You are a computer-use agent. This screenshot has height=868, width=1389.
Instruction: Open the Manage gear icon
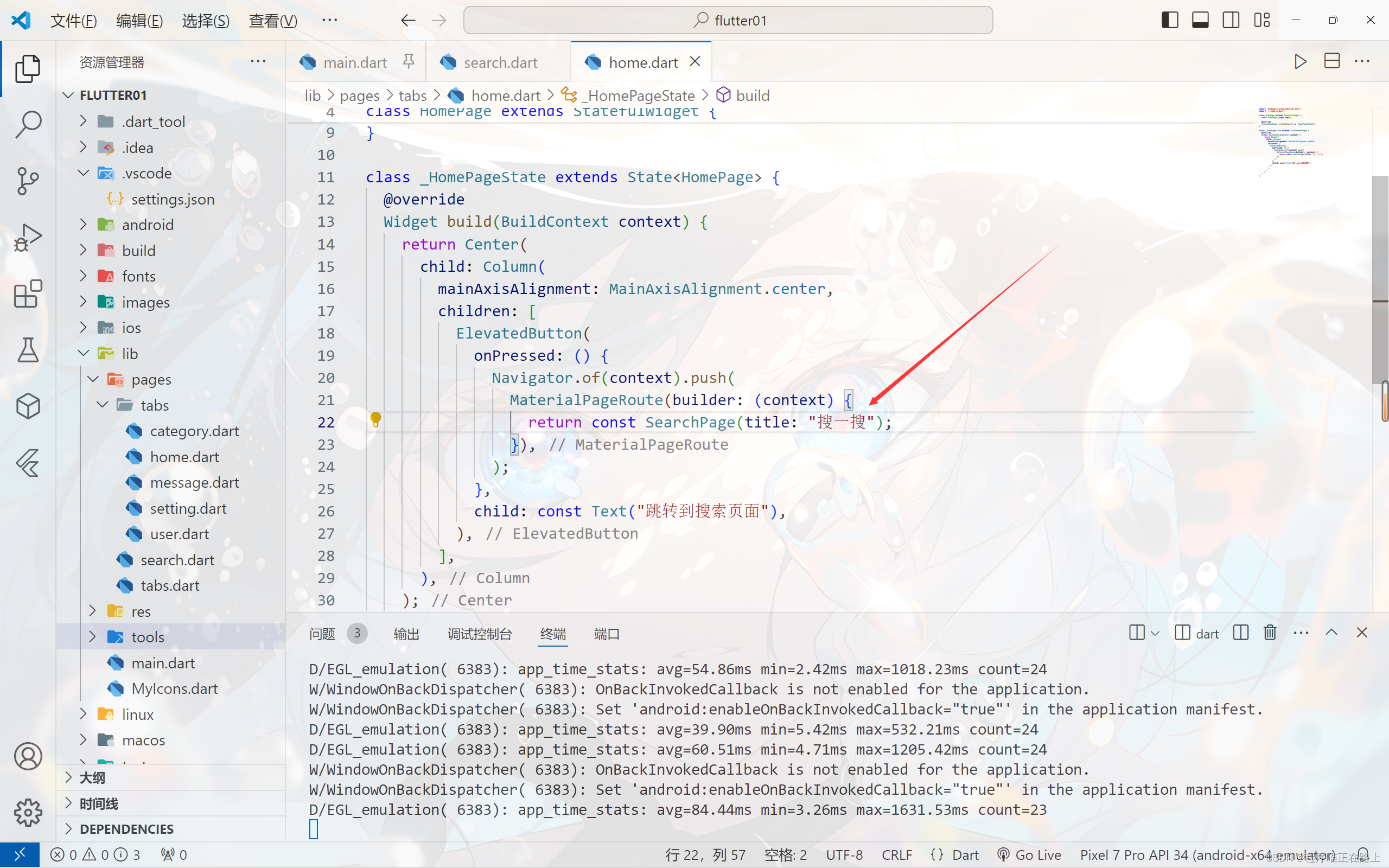coord(28,812)
